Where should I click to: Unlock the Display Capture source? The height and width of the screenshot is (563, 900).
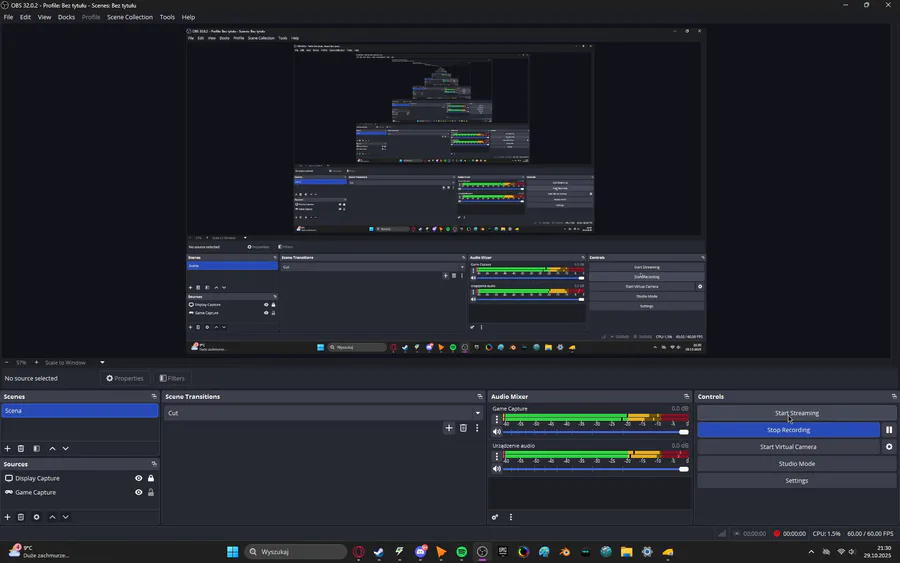(x=151, y=478)
